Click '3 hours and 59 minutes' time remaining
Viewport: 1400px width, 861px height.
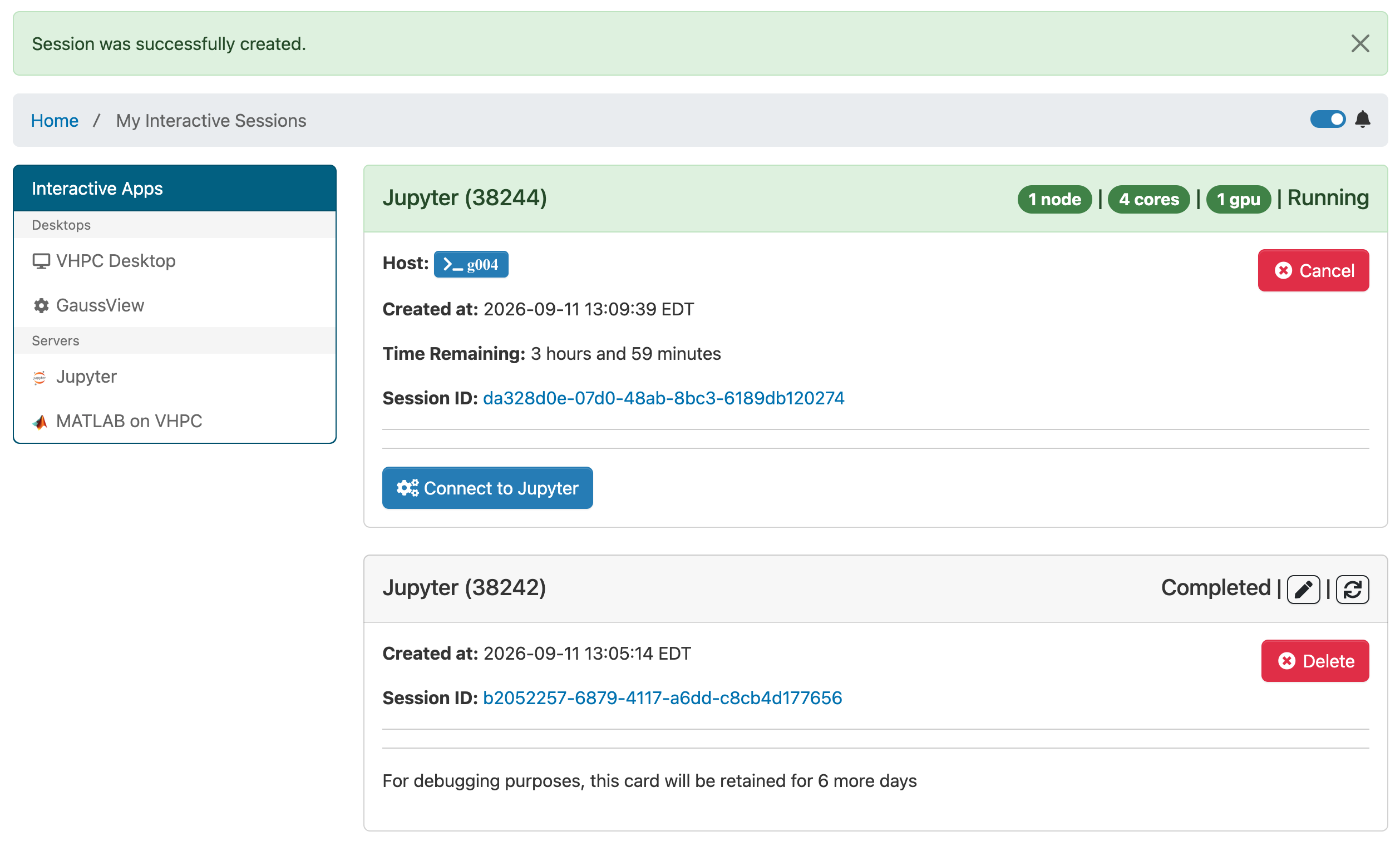pyautogui.click(x=626, y=354)
